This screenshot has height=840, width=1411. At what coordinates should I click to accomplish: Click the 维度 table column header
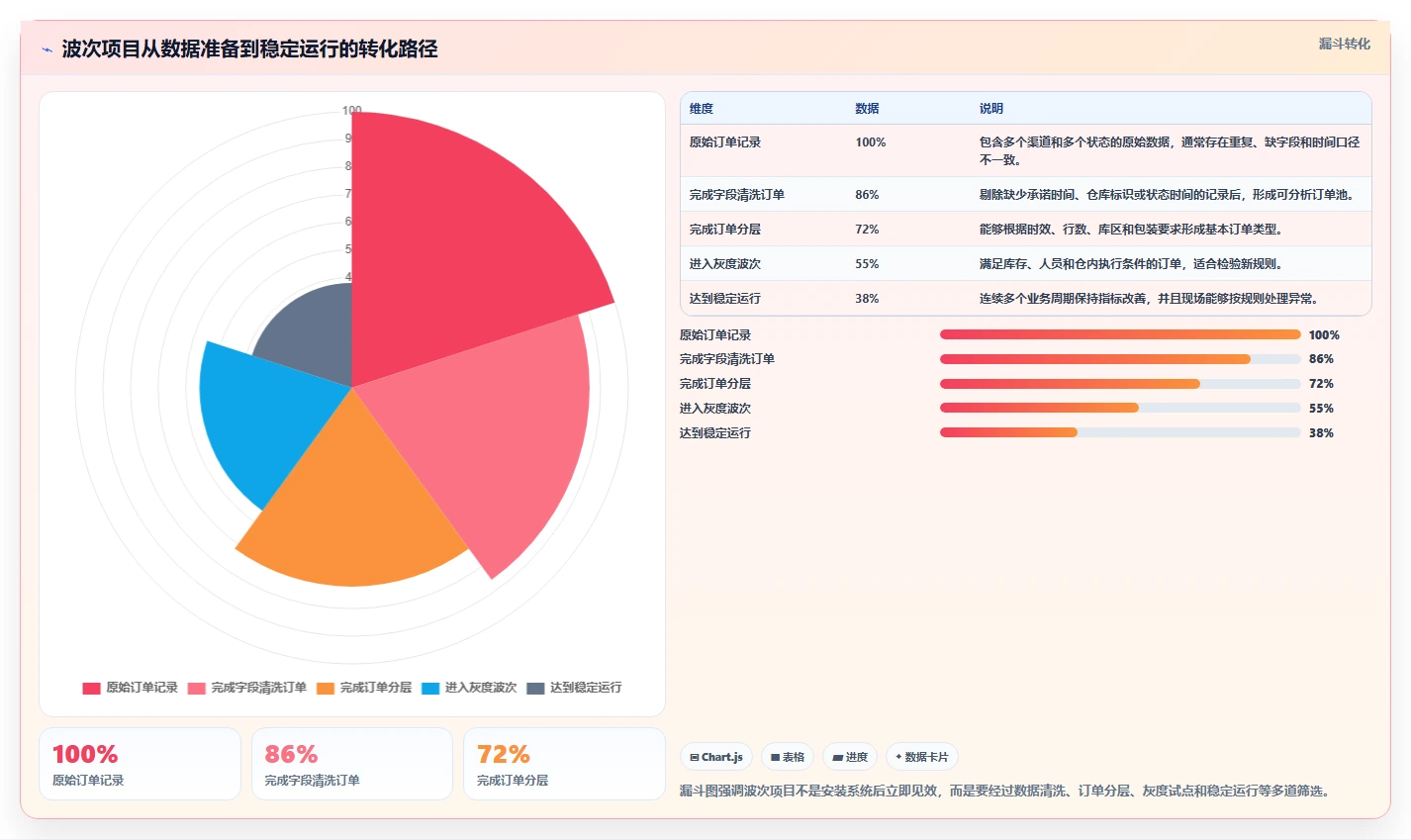click(x=702, y=109)
